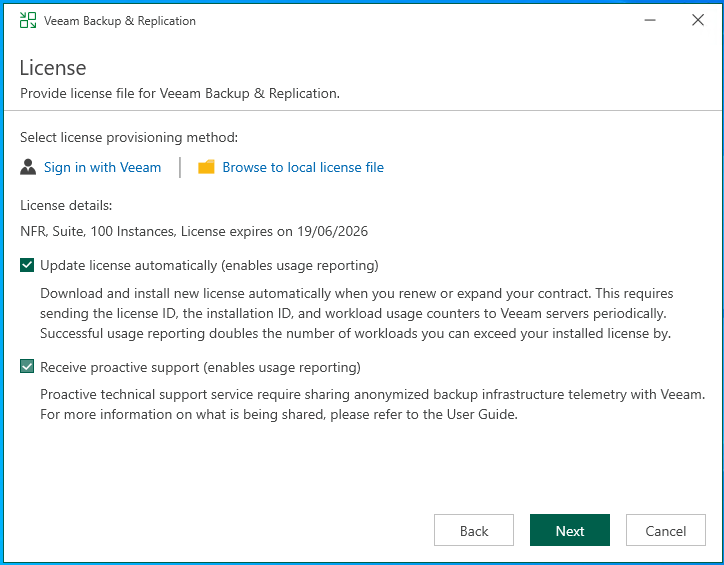
Task: Click the Veeam logo in the title bar
Action: click(28, 21)
